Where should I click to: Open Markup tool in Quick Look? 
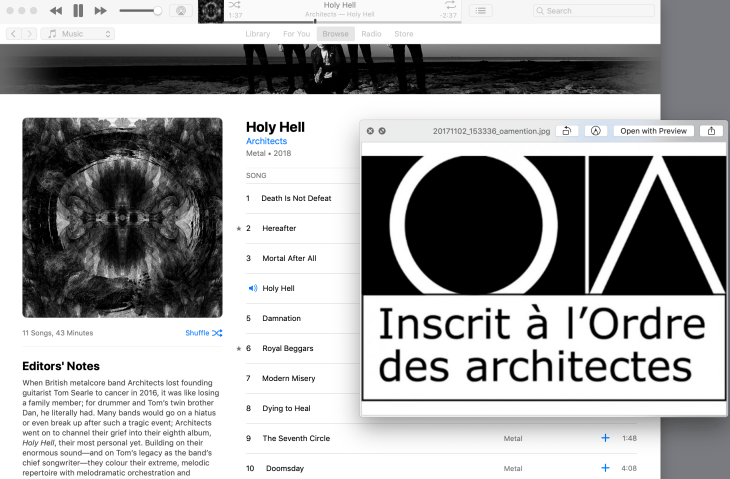[x=595, y=131]
